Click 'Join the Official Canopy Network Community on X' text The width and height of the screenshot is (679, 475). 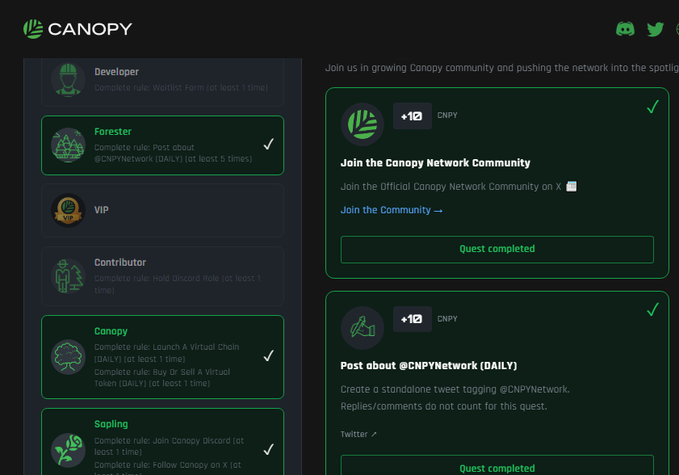click(x=451, y=187)
